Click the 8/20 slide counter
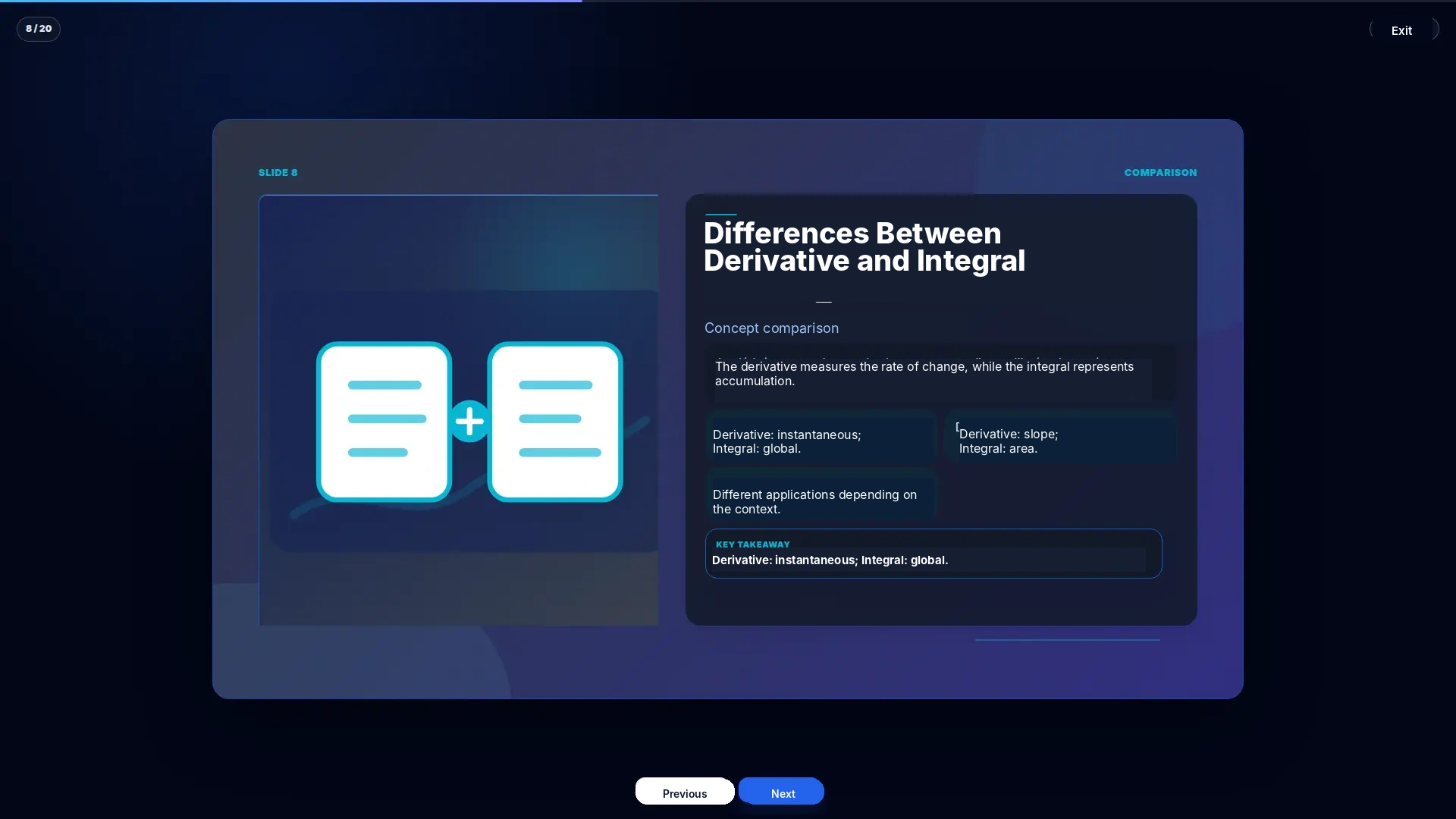Image resolution: width=1456 pixels, height=819 pixels. coord(39,29)
